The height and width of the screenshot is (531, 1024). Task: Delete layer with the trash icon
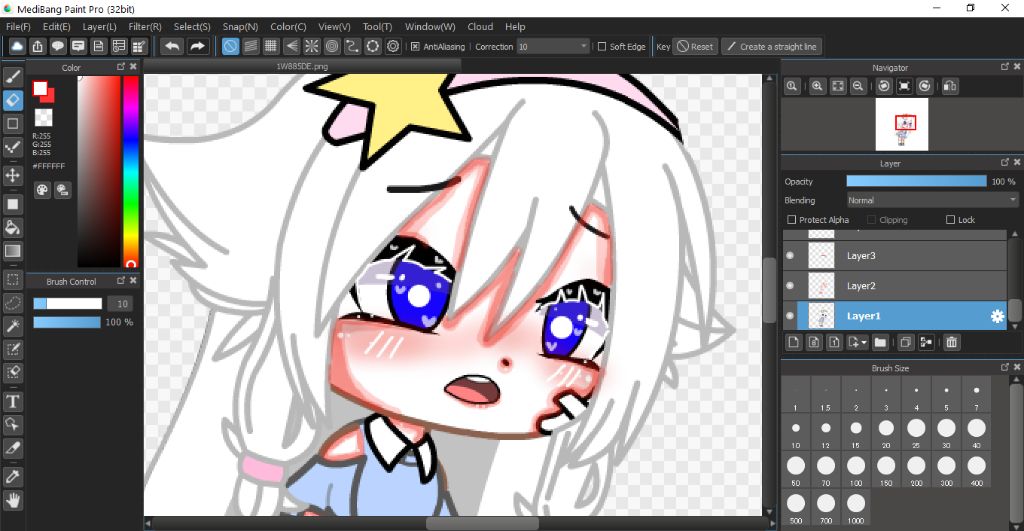(952, 342)
